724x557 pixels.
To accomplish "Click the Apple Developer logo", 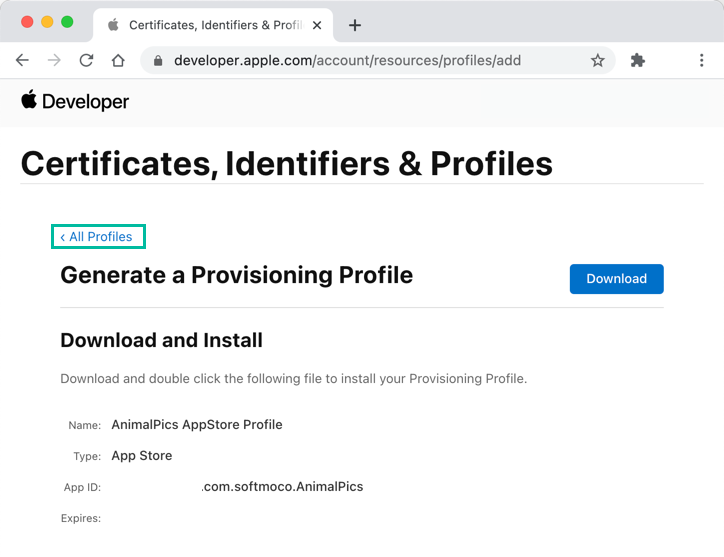I will pos(75,101).
